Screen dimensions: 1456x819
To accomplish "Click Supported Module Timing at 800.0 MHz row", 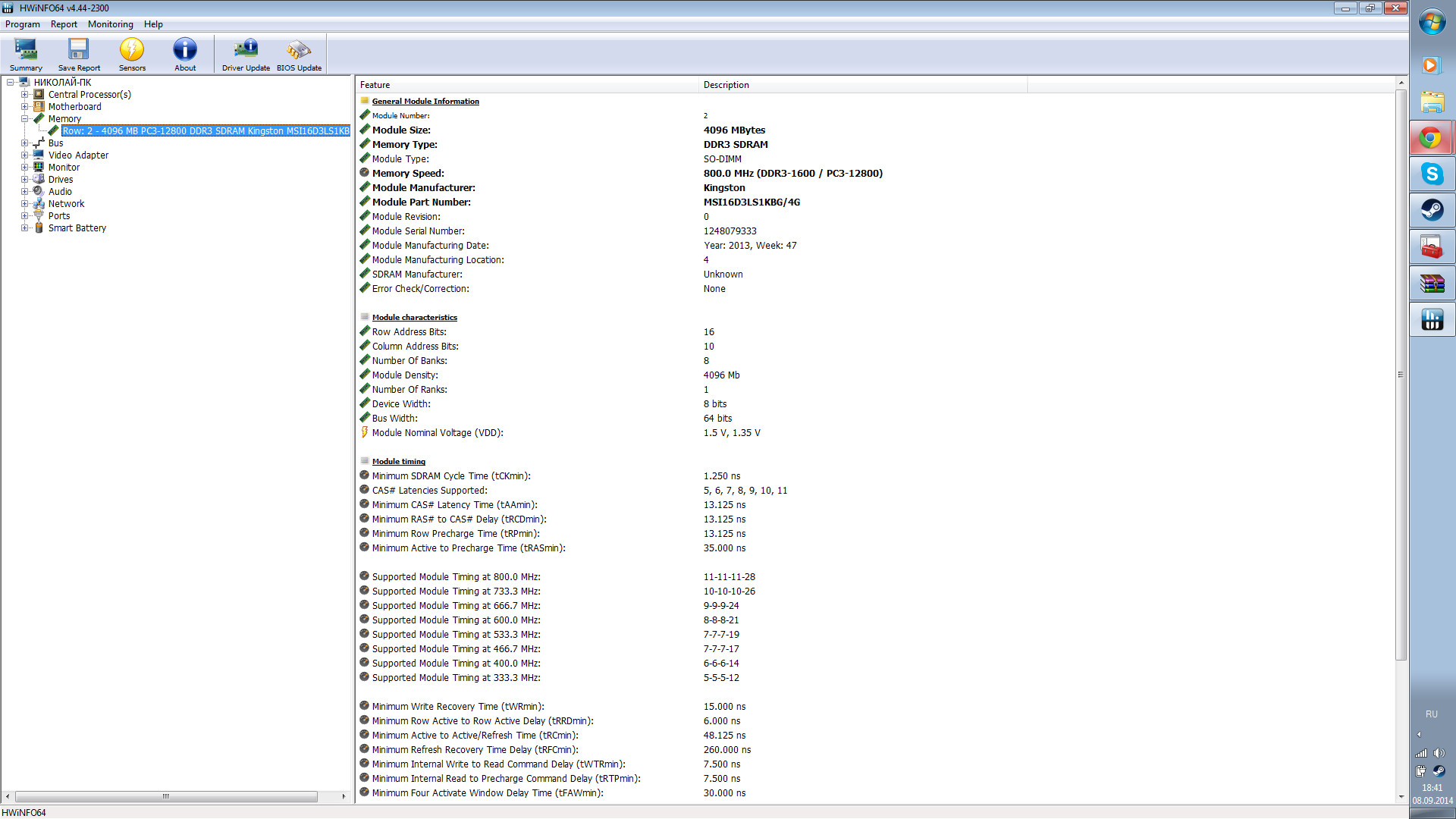I will tap(557, 577).
